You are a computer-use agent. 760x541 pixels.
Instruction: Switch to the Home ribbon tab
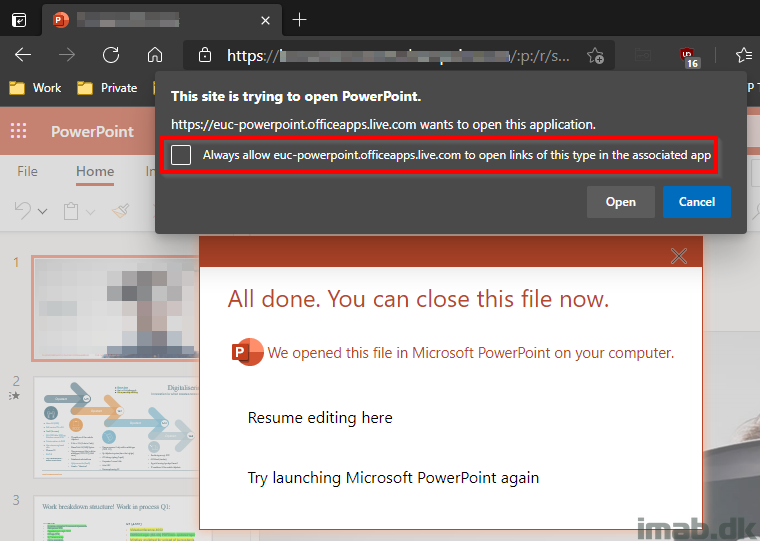tap(95, 171)
